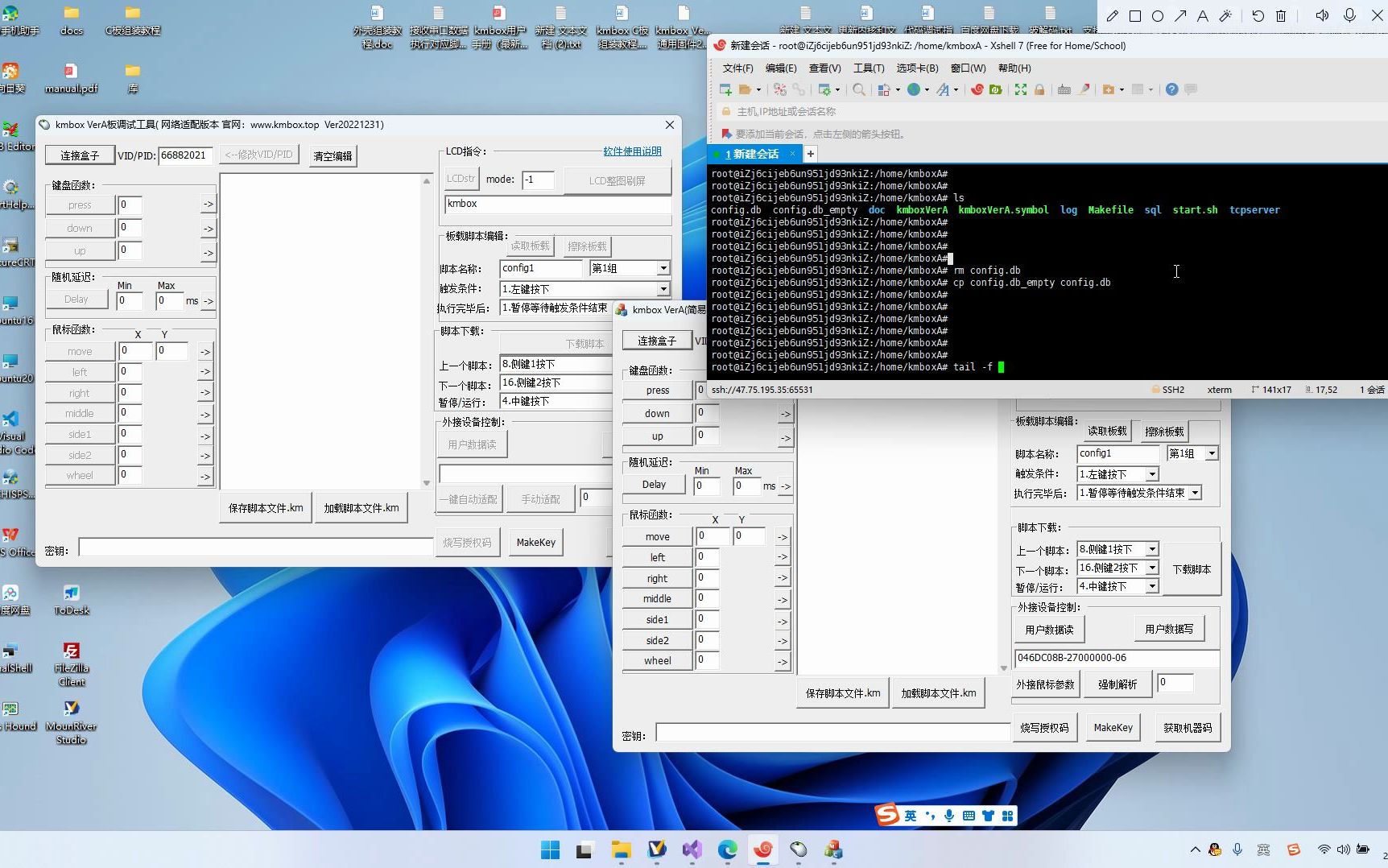Select the text A annotation tool
The height and width of the screenshot is (868, 1388).
(x=1203, y=16)
